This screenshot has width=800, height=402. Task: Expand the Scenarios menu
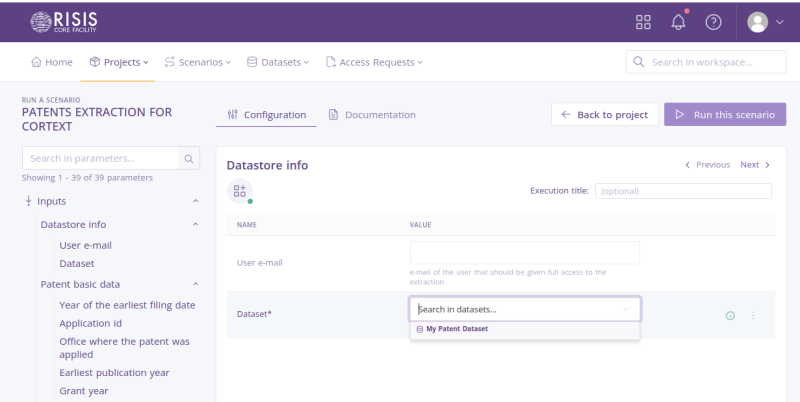pos(197,62)
